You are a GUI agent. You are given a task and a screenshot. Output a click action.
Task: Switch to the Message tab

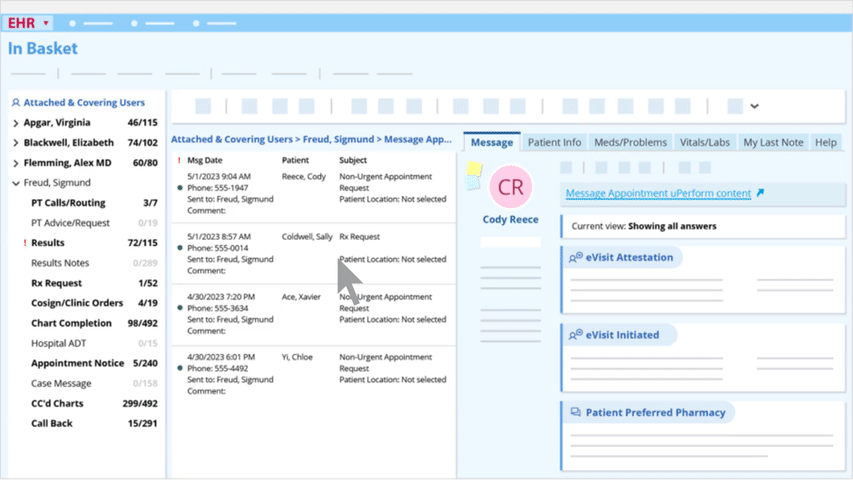point(492,142)
